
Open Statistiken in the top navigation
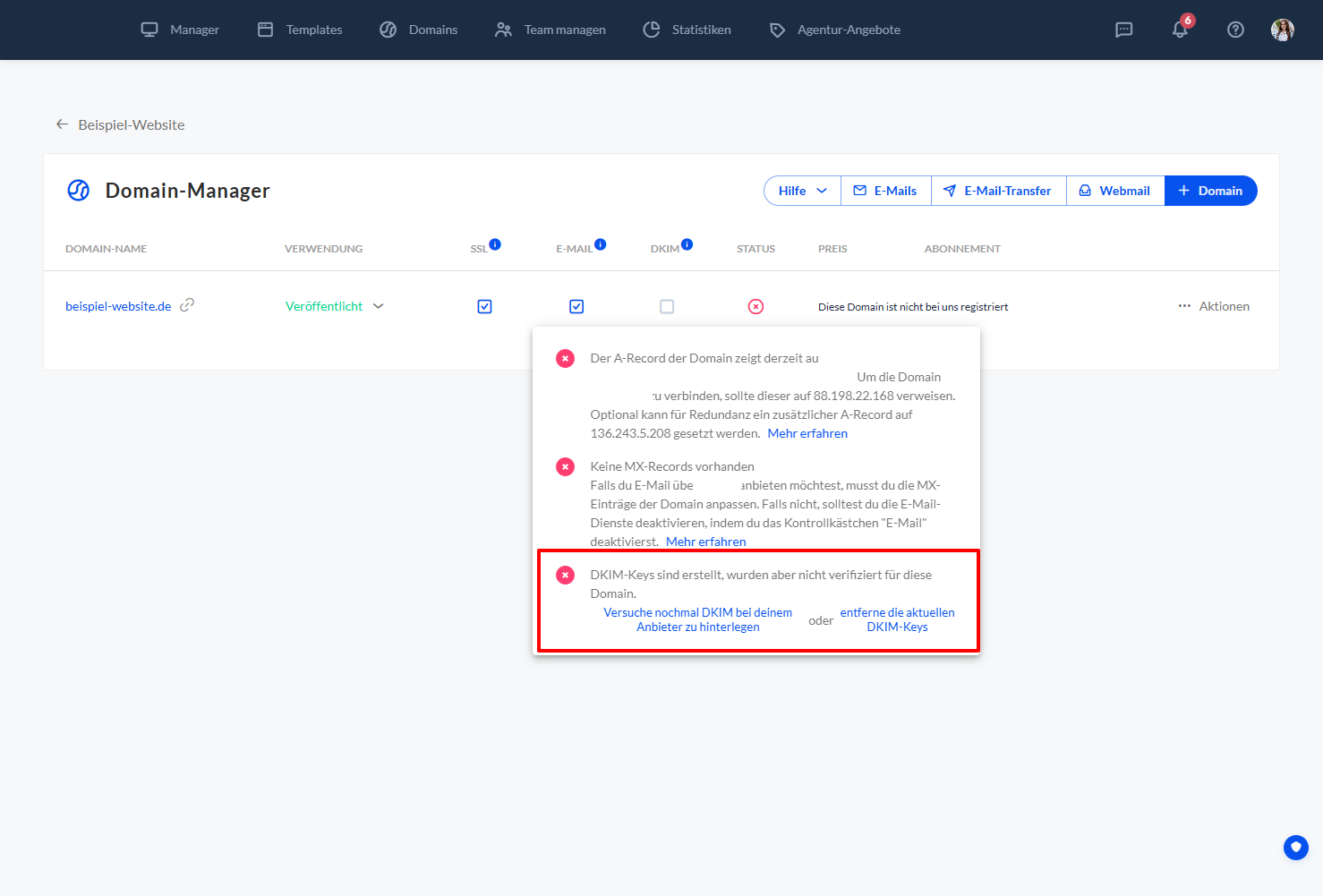pos(687,30)
